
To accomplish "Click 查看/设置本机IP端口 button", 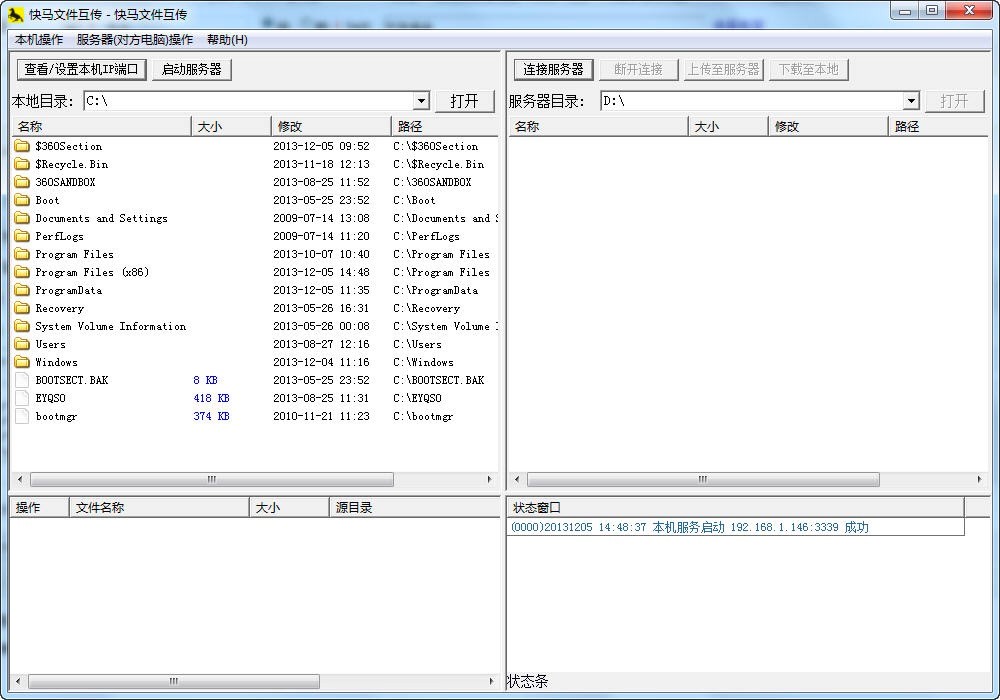I will (x=82, y=69).
